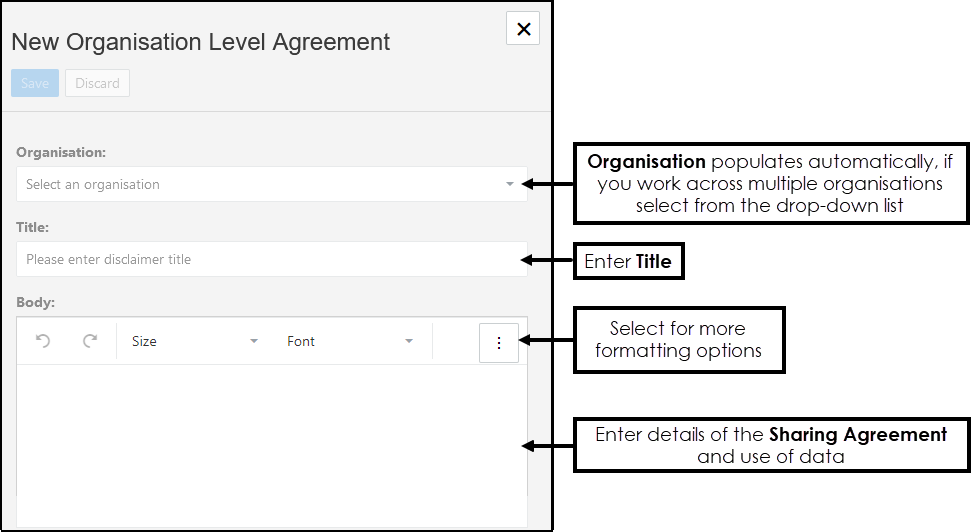
Task: Click the 'Select an organisation' placeholder text
Action: [x=93, y=184]
